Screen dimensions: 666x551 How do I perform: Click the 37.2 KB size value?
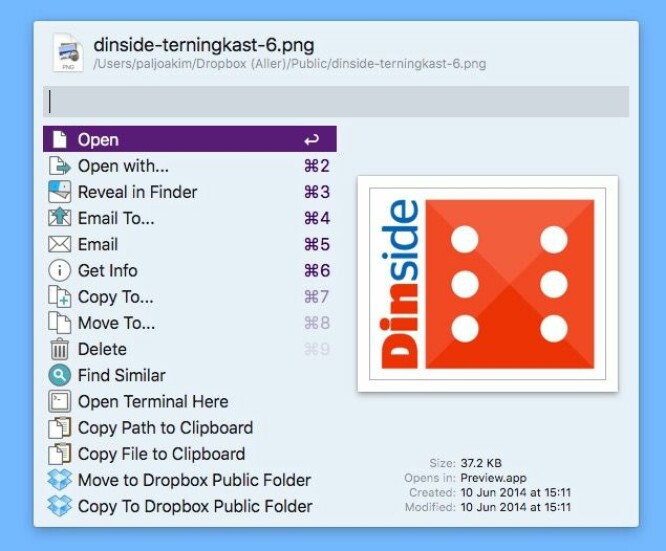click(481, 463)
